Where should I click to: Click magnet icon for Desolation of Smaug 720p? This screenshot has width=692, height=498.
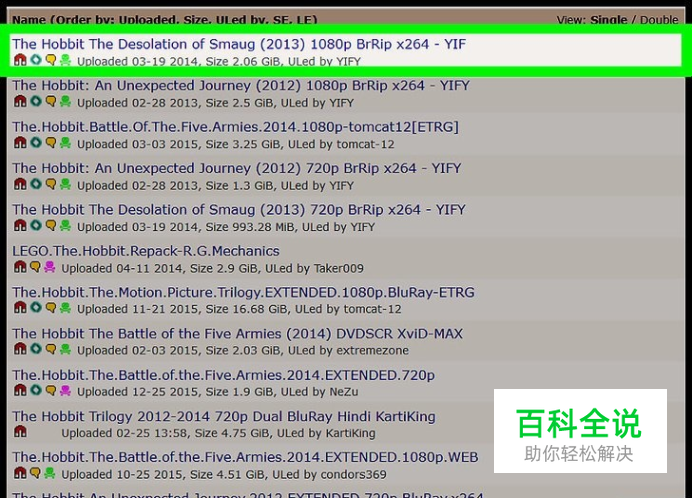click(20, 226)
